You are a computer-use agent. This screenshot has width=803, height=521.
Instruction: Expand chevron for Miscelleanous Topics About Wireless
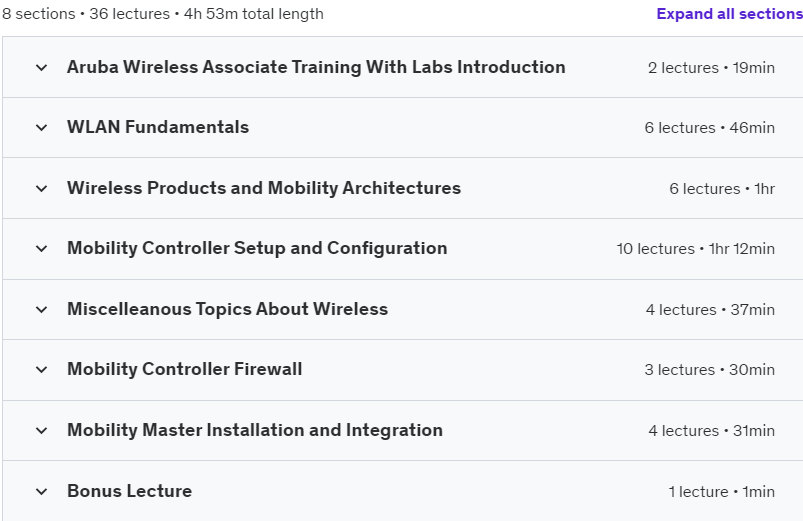(41, 309)
